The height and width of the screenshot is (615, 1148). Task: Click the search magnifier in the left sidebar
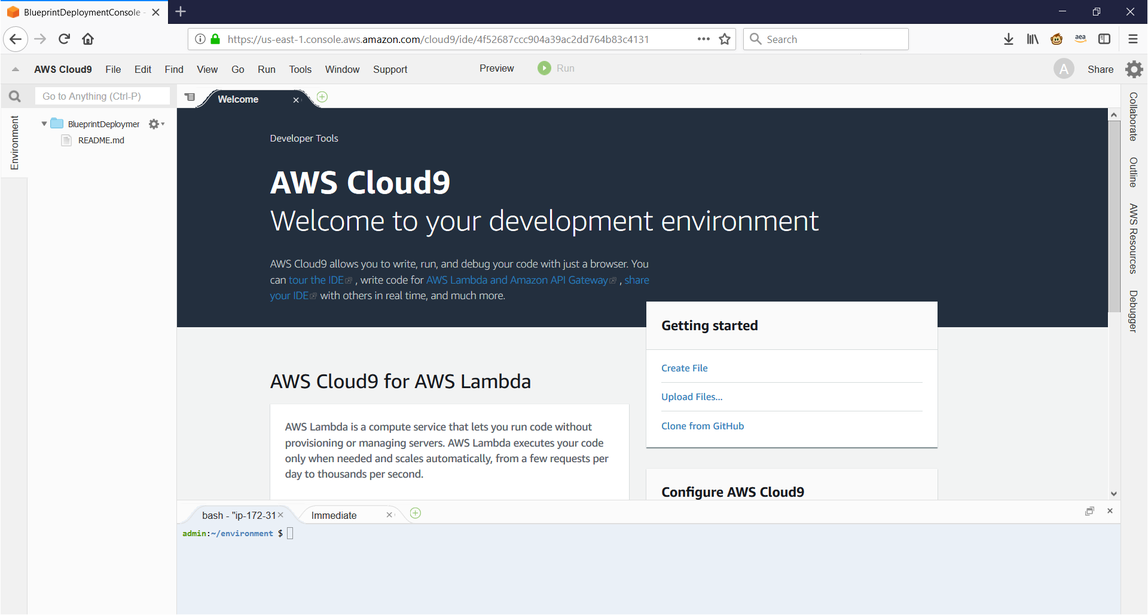point(15,96)
